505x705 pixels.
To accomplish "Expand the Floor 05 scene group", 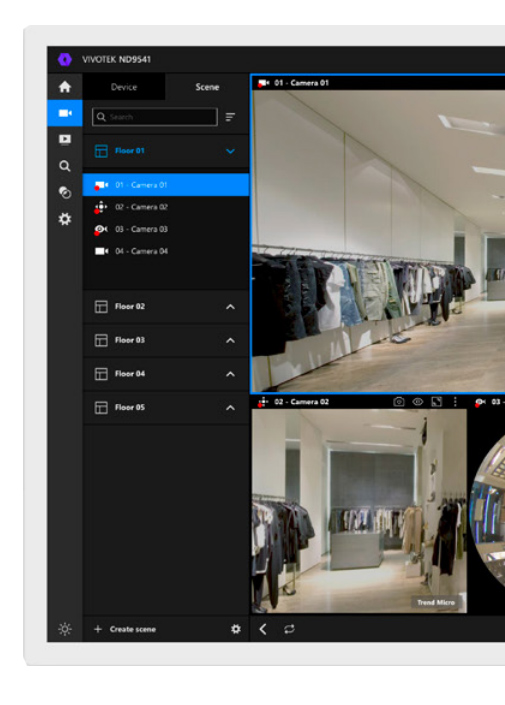I will click(230, 408).
